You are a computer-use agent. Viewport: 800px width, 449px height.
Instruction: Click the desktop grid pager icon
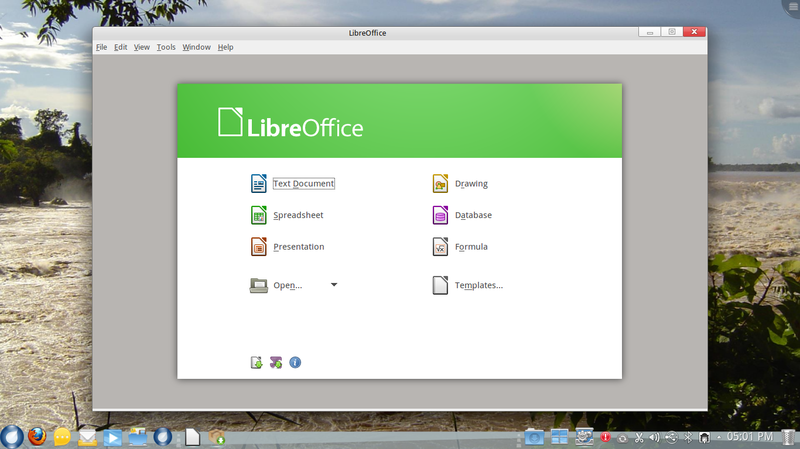point(559,437)
